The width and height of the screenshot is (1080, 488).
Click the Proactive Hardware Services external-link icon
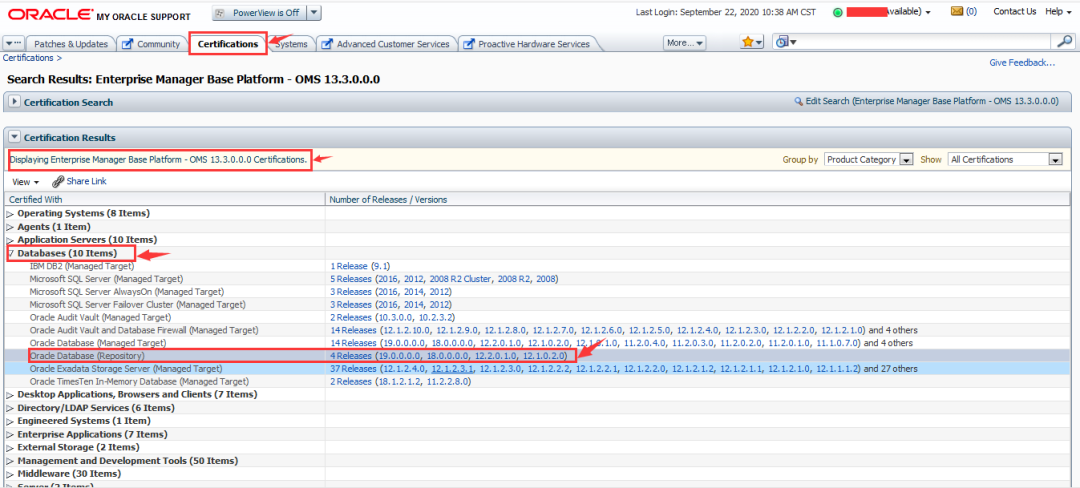tap(468, 44)
